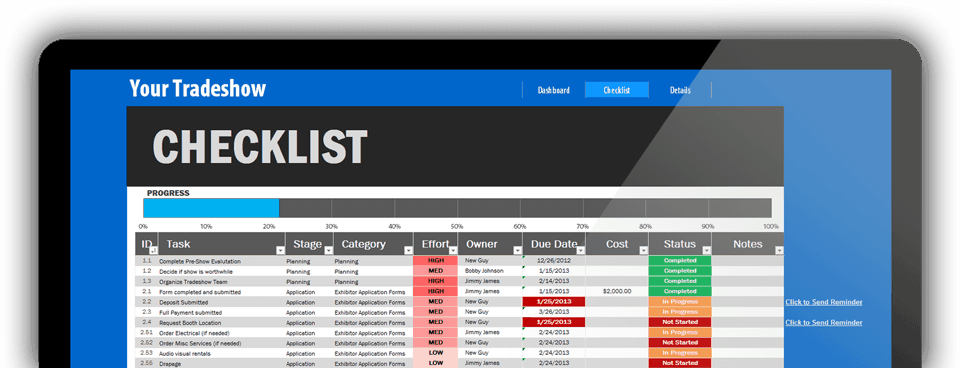Expand the Stage column filter arrow
The width and height of the screenshot is (960, 368).
(329, 250)
